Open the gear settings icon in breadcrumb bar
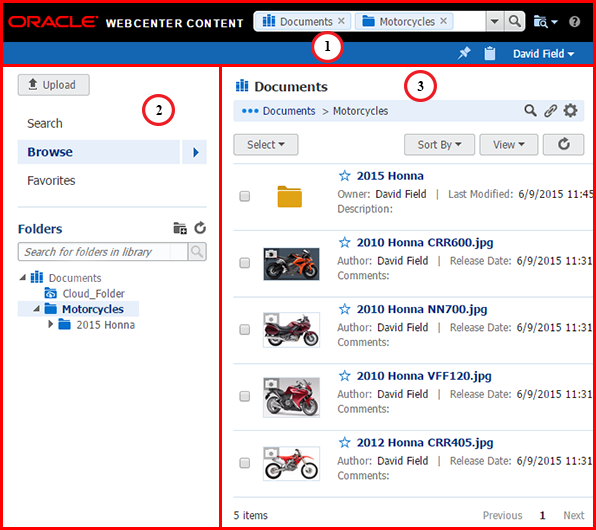This screenshot has height=530, width=596. [x=570, y=111]
